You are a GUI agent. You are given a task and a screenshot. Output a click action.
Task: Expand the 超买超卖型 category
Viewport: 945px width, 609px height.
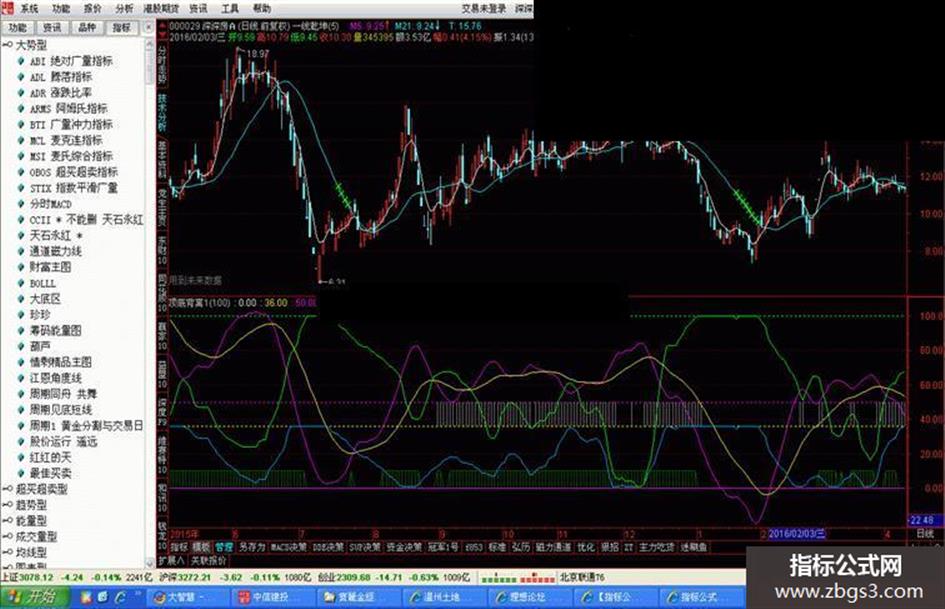point(7,489)
